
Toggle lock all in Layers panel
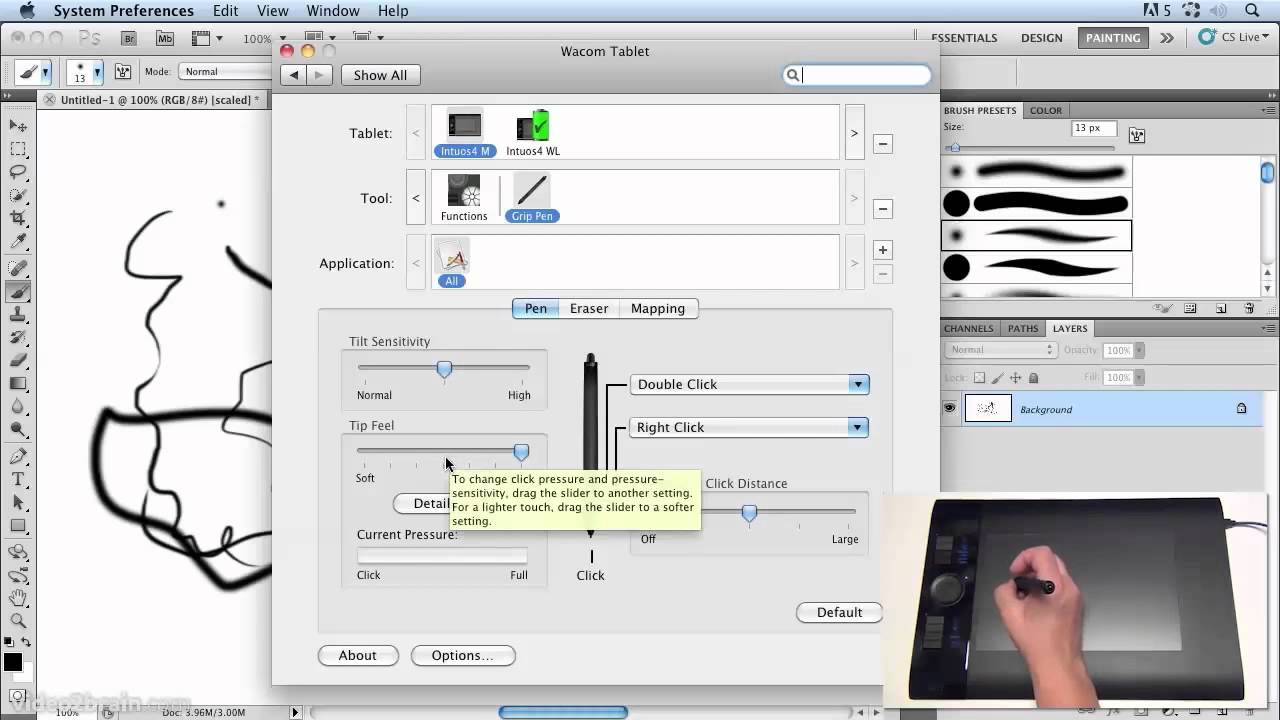point(1034,378)
